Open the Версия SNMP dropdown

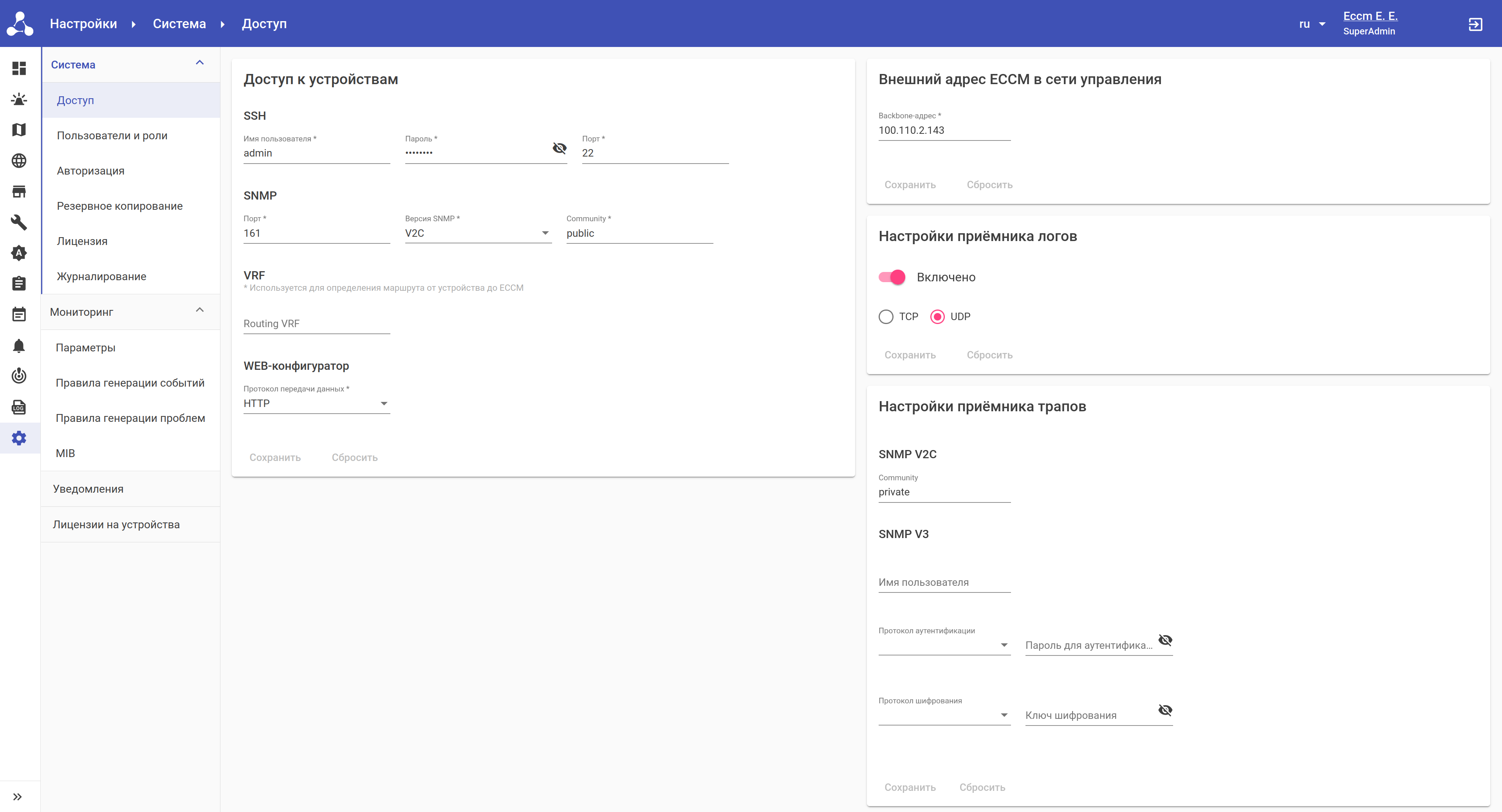tap(478, 233)
